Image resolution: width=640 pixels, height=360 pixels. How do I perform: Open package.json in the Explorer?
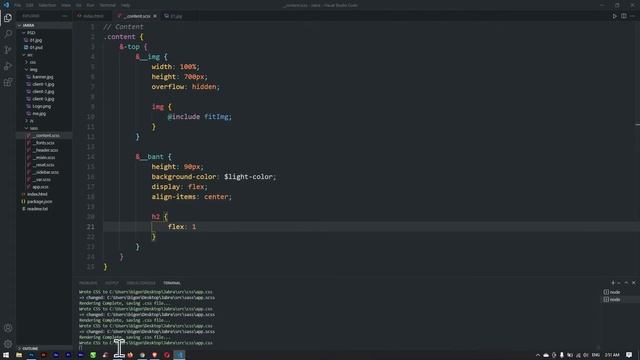(39, 202)
